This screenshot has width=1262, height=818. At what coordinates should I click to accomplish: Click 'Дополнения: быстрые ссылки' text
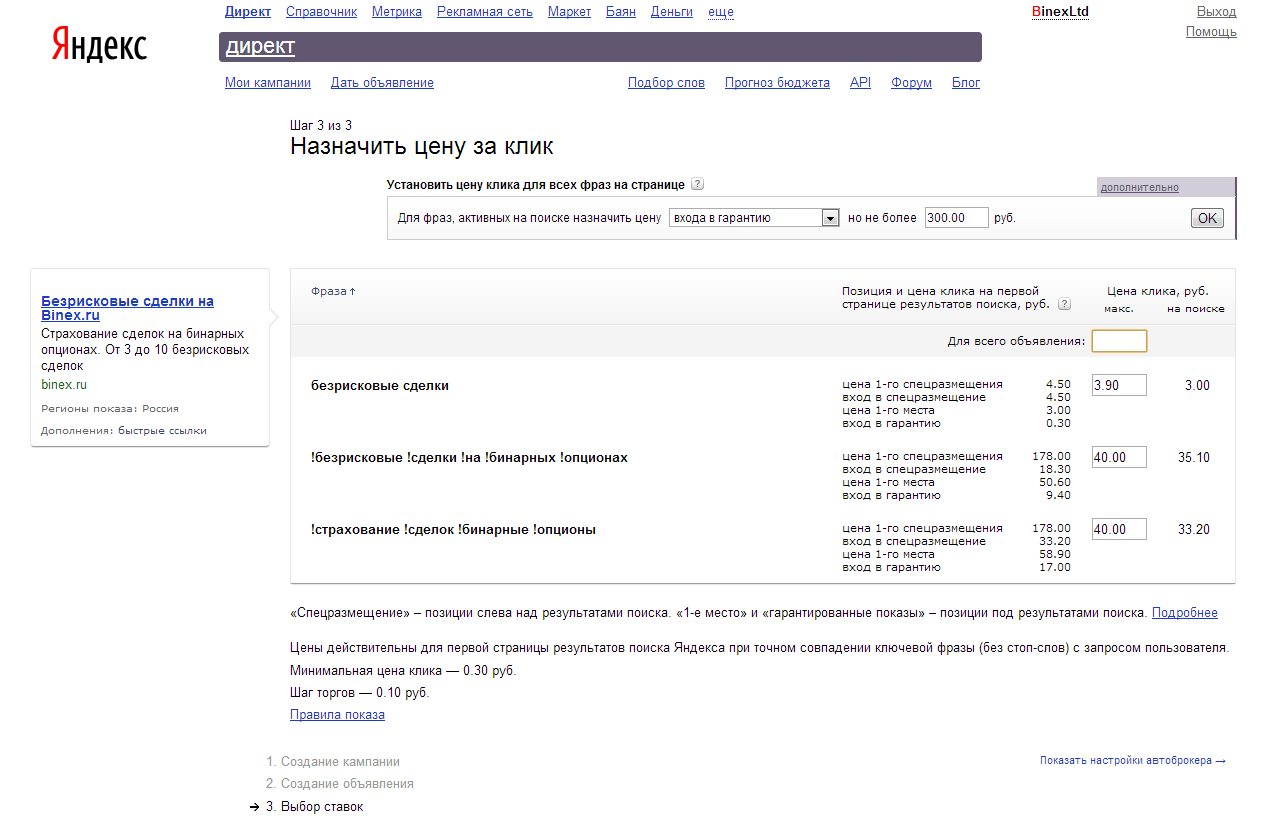tap(124, 430)
